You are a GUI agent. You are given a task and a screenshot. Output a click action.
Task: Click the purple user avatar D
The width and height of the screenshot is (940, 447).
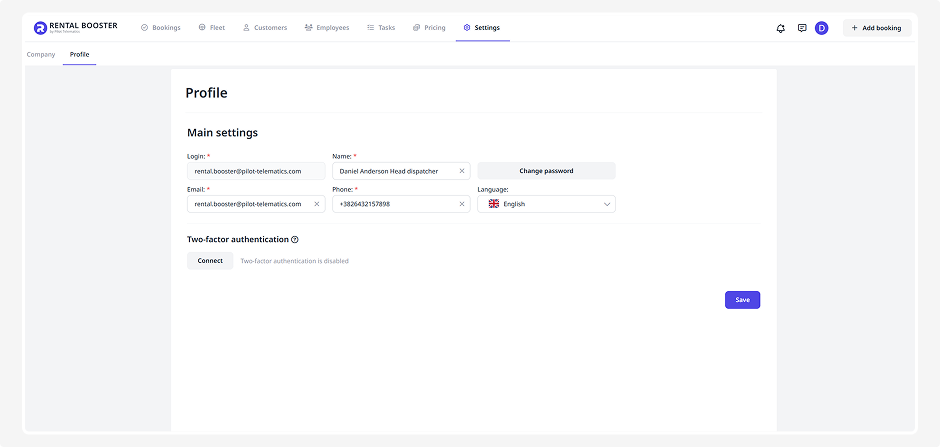coord(822,28)
